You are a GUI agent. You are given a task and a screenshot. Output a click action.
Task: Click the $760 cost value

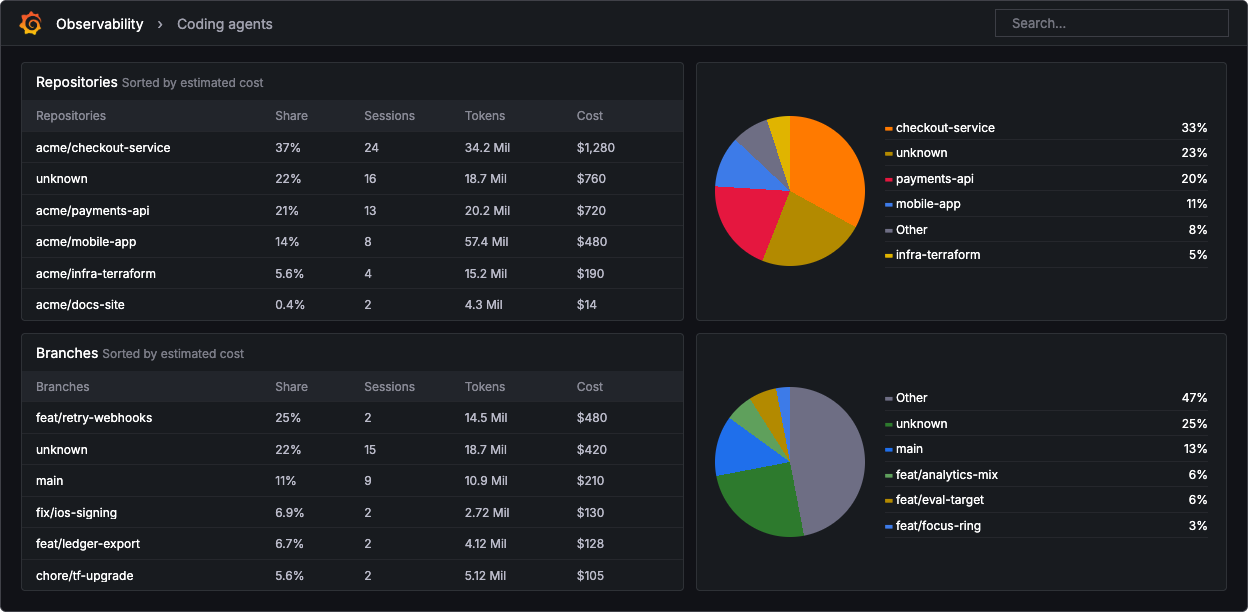(591, 179)
